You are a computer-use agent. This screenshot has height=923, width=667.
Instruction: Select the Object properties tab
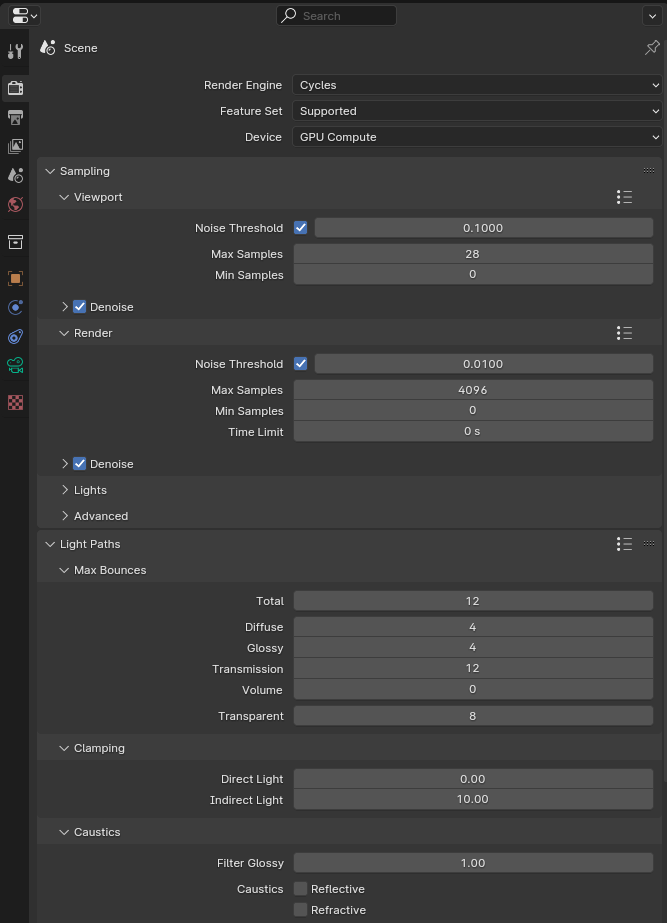pyautogui.click(x=15, y=278)
